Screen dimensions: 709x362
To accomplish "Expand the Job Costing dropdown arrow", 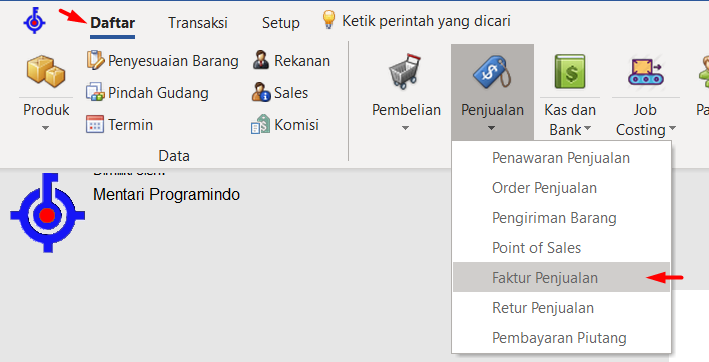I will (x=672, y=128).
